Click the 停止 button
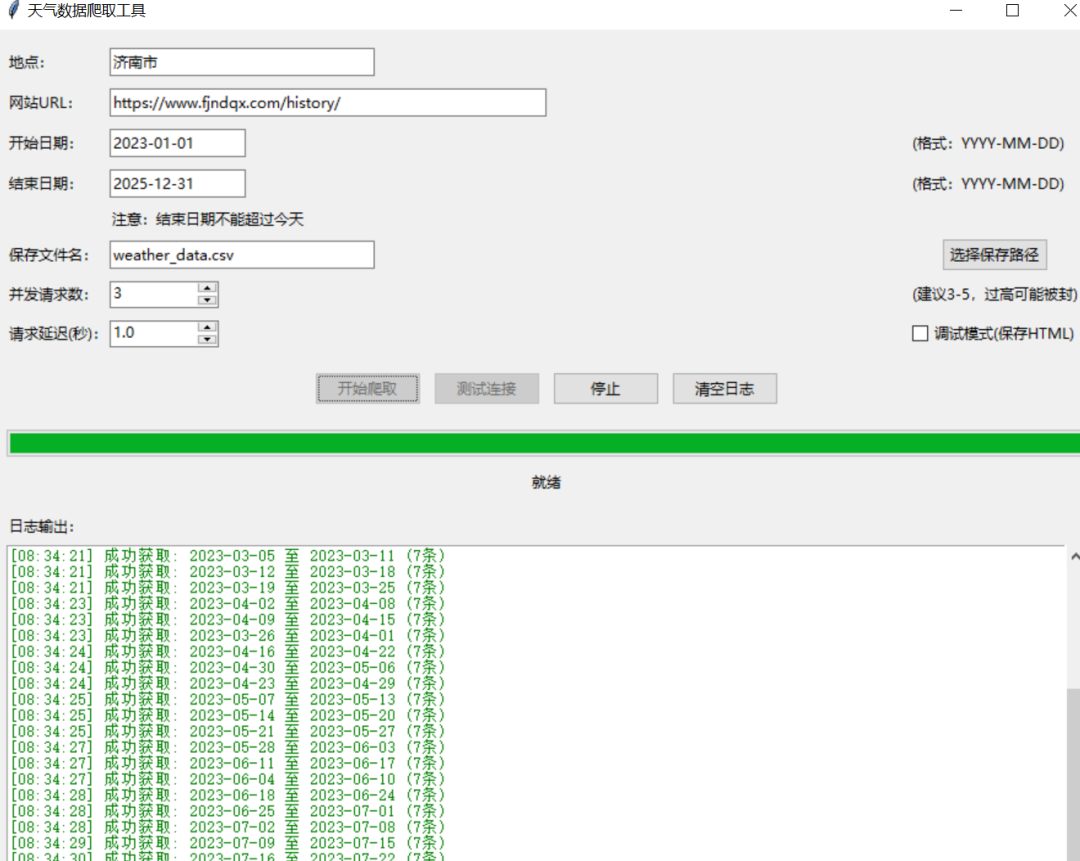The height and width of the screenshot is (861, 1080). click(605, 388)
